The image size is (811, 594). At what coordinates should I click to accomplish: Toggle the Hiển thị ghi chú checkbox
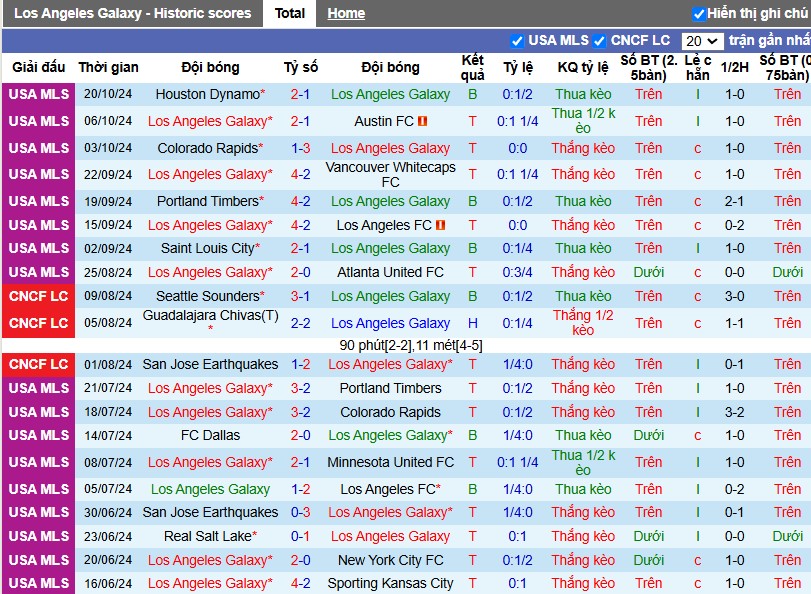point(698,14)
